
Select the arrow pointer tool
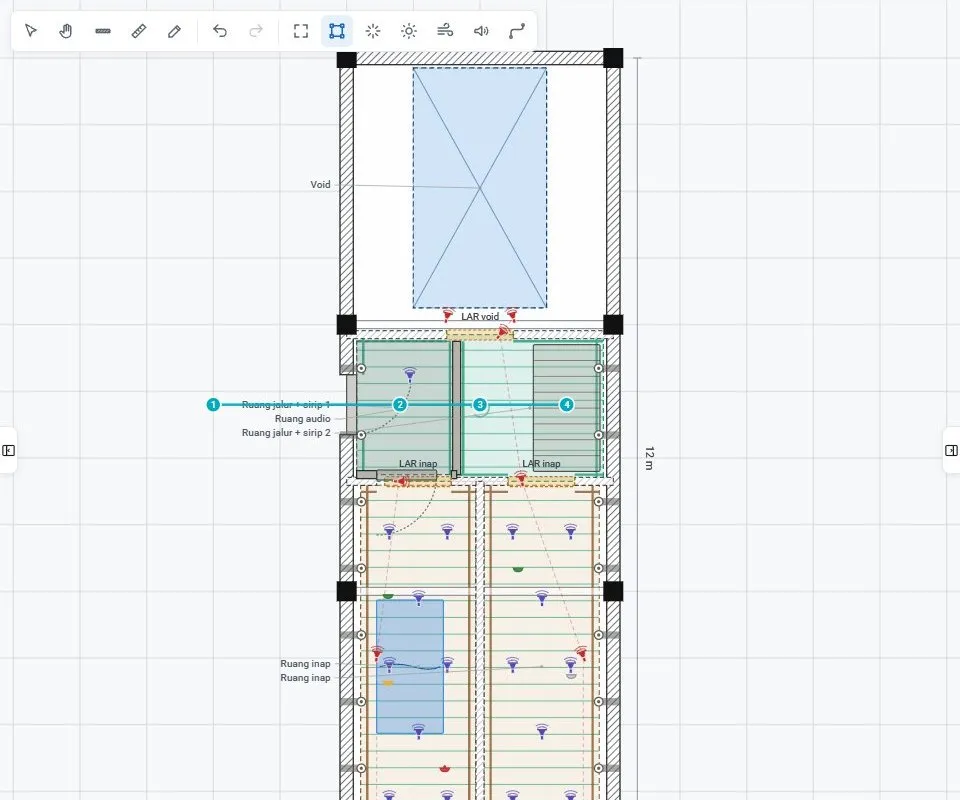tap(31, 31)
